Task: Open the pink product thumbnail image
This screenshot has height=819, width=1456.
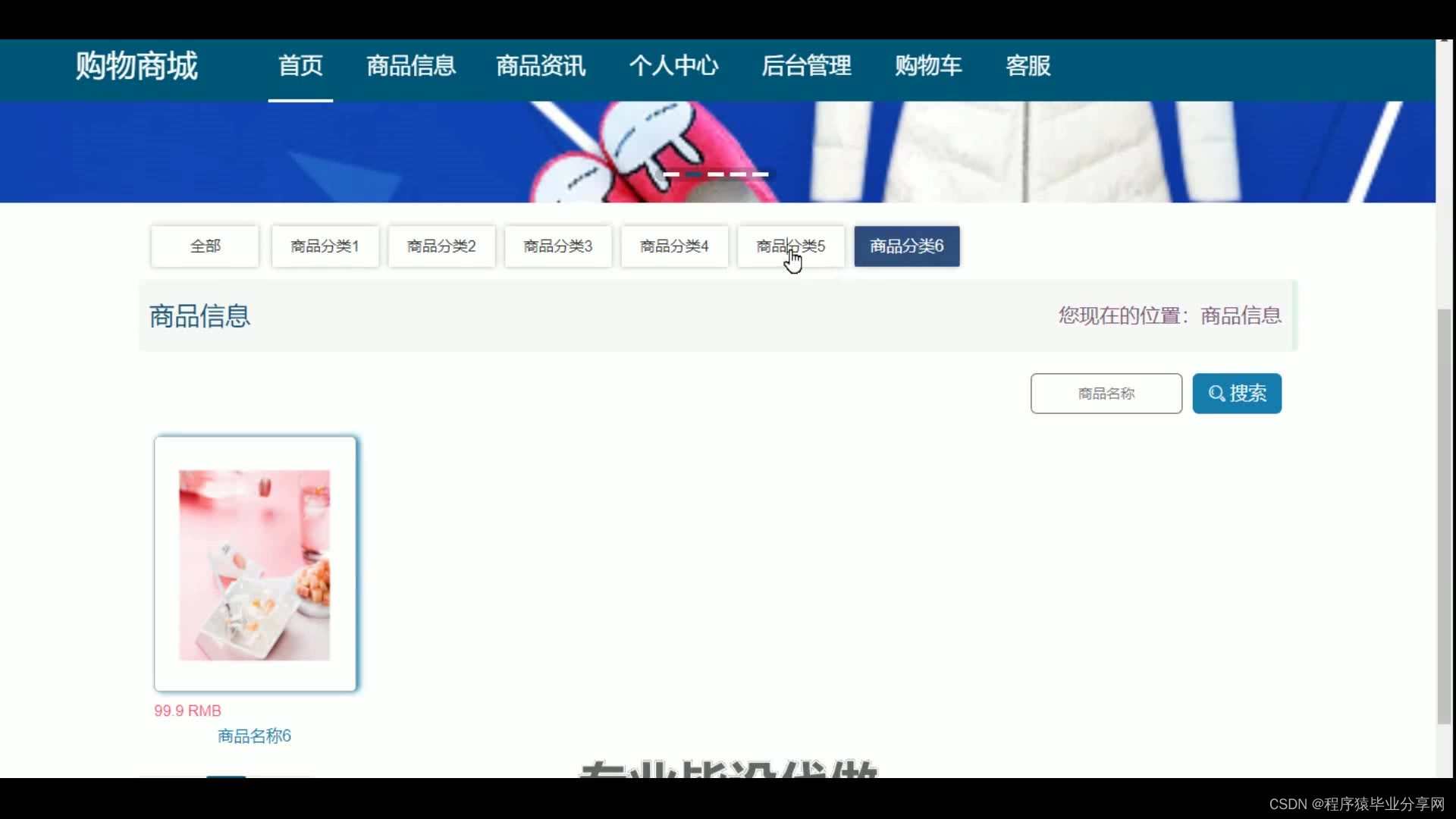Action: [255, 565]
